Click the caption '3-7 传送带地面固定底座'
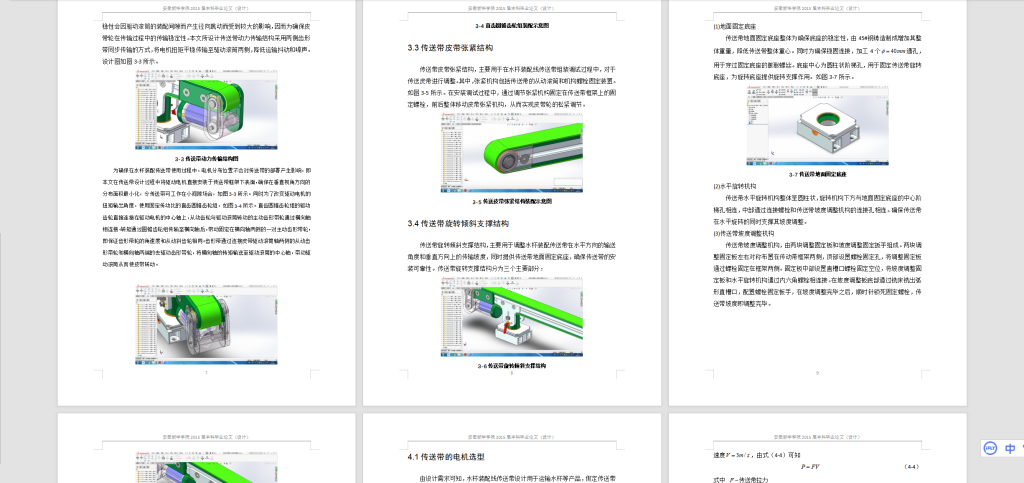 click(x=818, y=175)
